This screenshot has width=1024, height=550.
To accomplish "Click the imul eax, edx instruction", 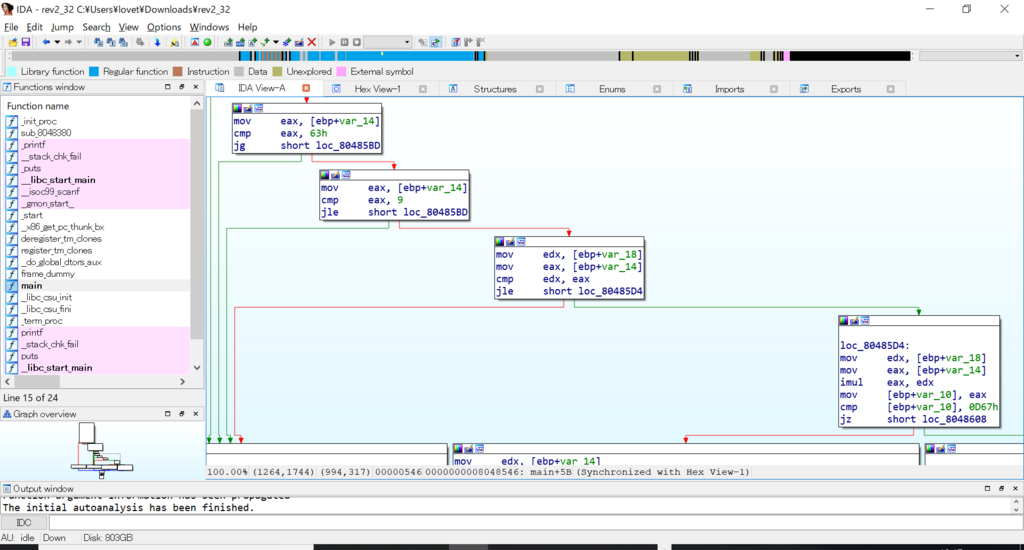I will [x=886, y=382].
